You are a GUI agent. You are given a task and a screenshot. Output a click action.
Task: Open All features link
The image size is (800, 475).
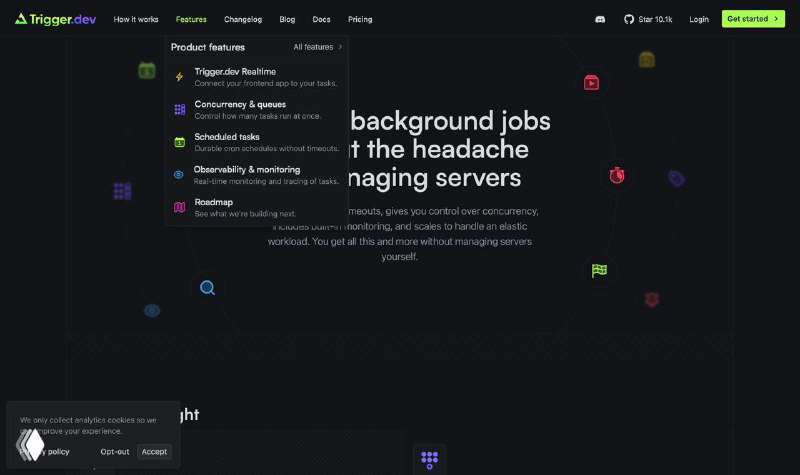click(317, 47)
